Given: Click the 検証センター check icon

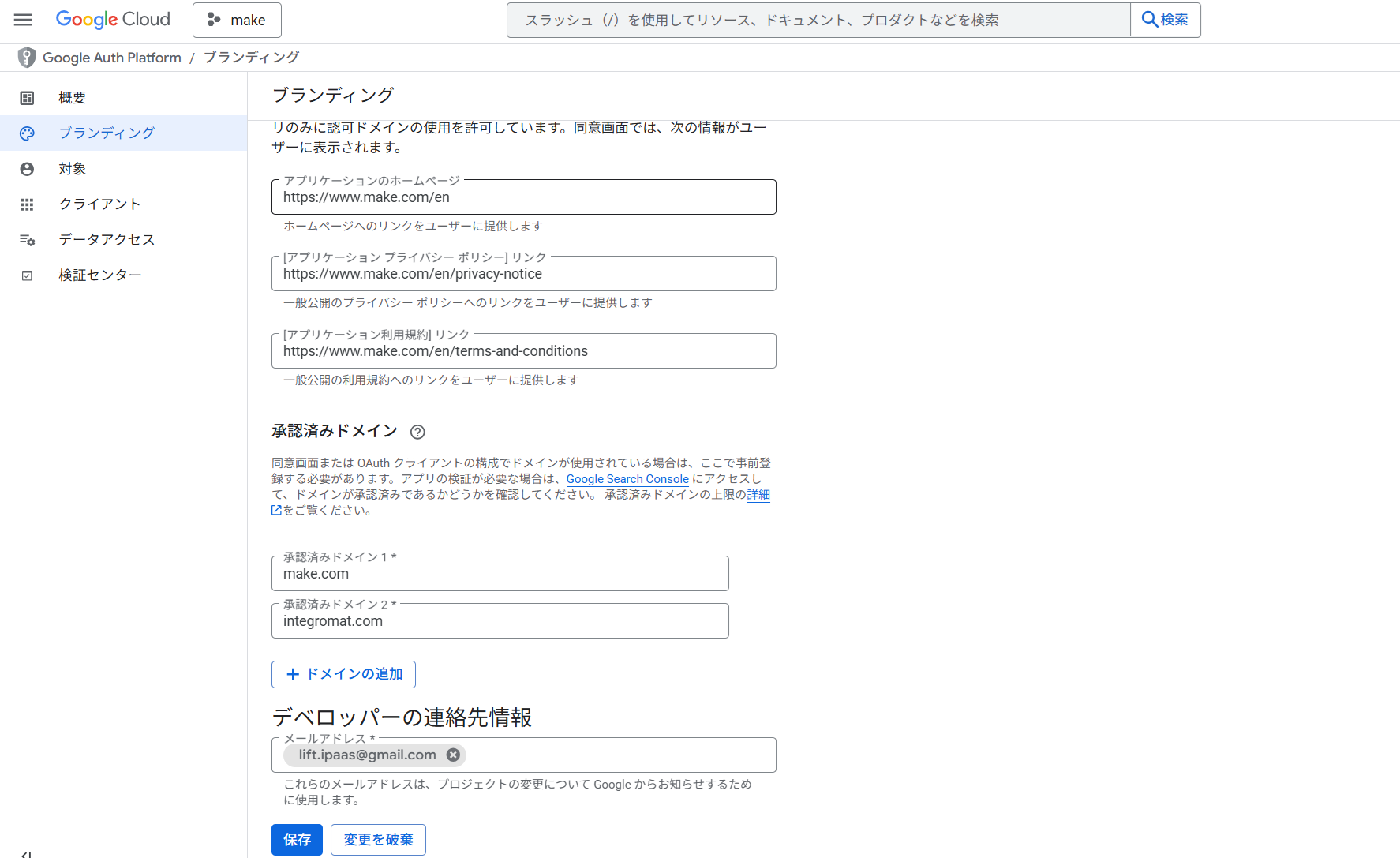Looking at the screenshot, I should (x=27, y=275).
